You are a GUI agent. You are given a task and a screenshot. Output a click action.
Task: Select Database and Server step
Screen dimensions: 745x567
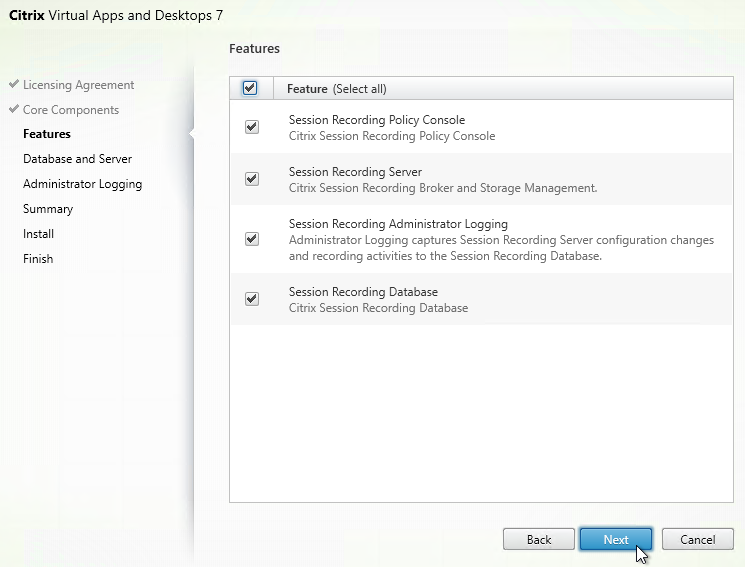tap(77, 159)
